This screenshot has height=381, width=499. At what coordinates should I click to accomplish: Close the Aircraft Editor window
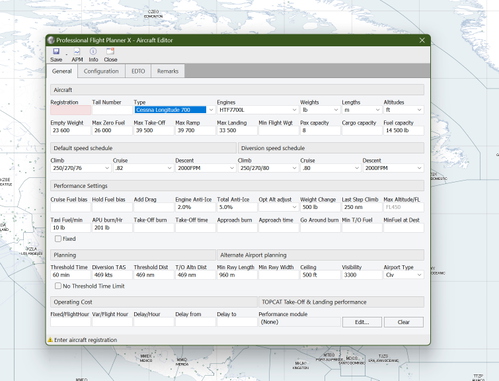[422, 40]
